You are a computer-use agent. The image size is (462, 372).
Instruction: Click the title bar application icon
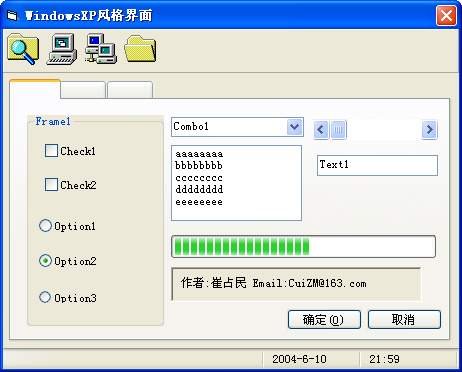pyautogui.click(x=12, y=15)
